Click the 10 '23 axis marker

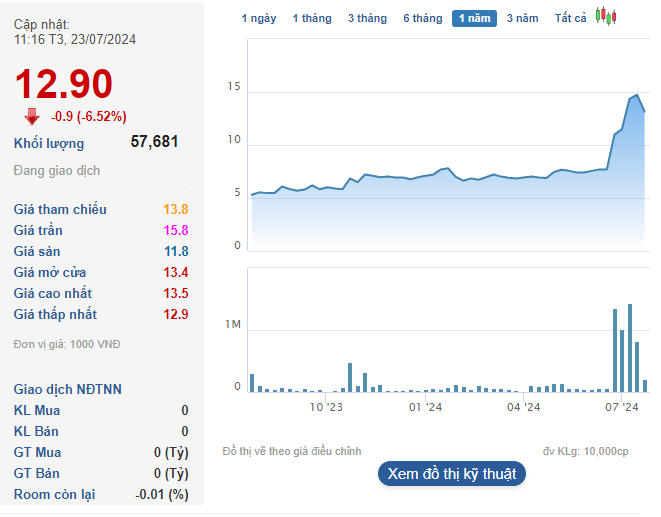pyautogui.click(x=326, y=407)
